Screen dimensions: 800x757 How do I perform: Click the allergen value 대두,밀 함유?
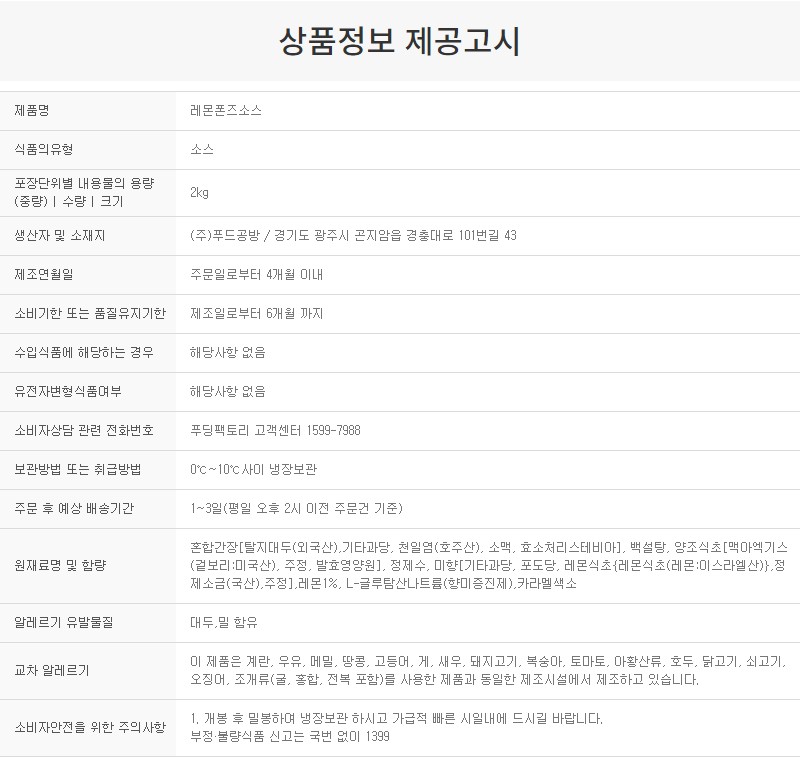point(223,622)
